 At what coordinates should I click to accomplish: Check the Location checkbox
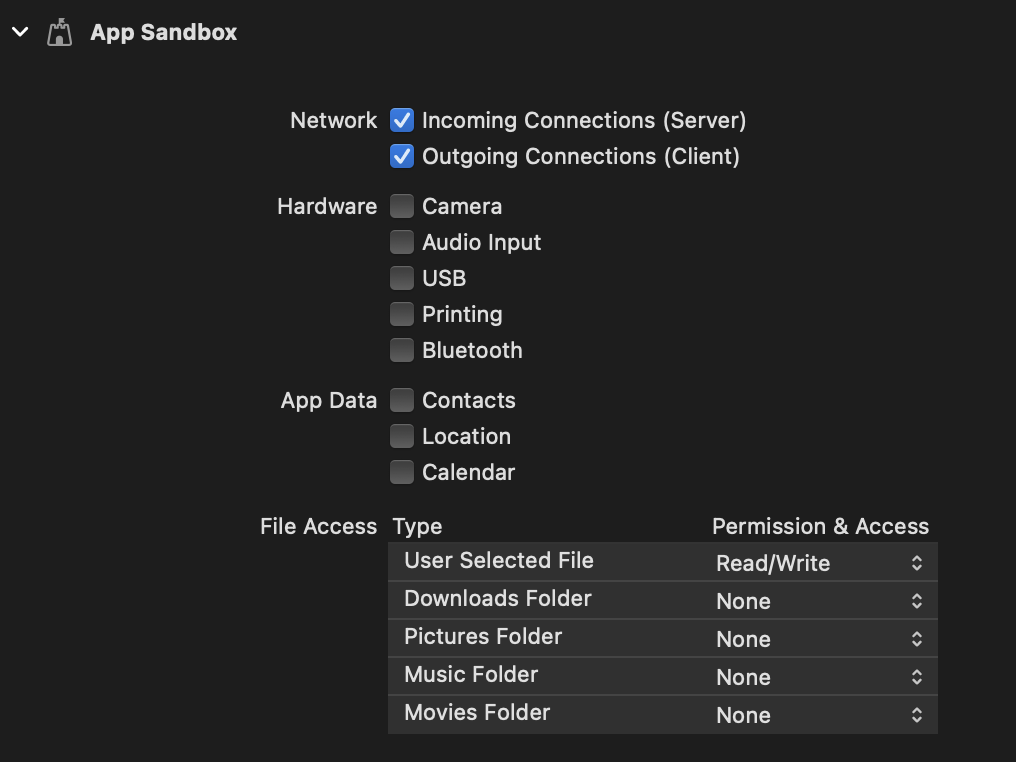coord(401,436)
